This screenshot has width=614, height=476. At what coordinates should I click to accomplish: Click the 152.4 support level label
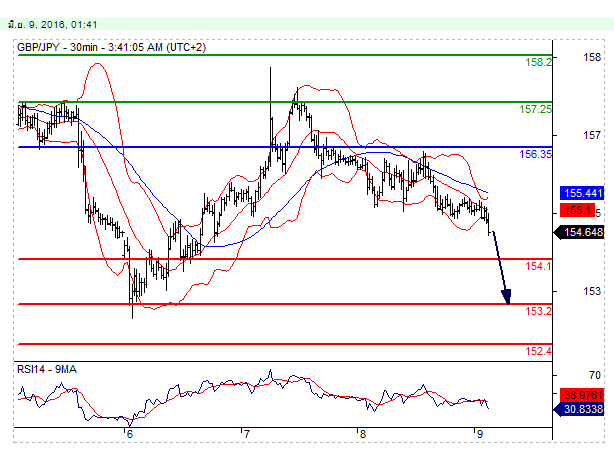point(538,351)
